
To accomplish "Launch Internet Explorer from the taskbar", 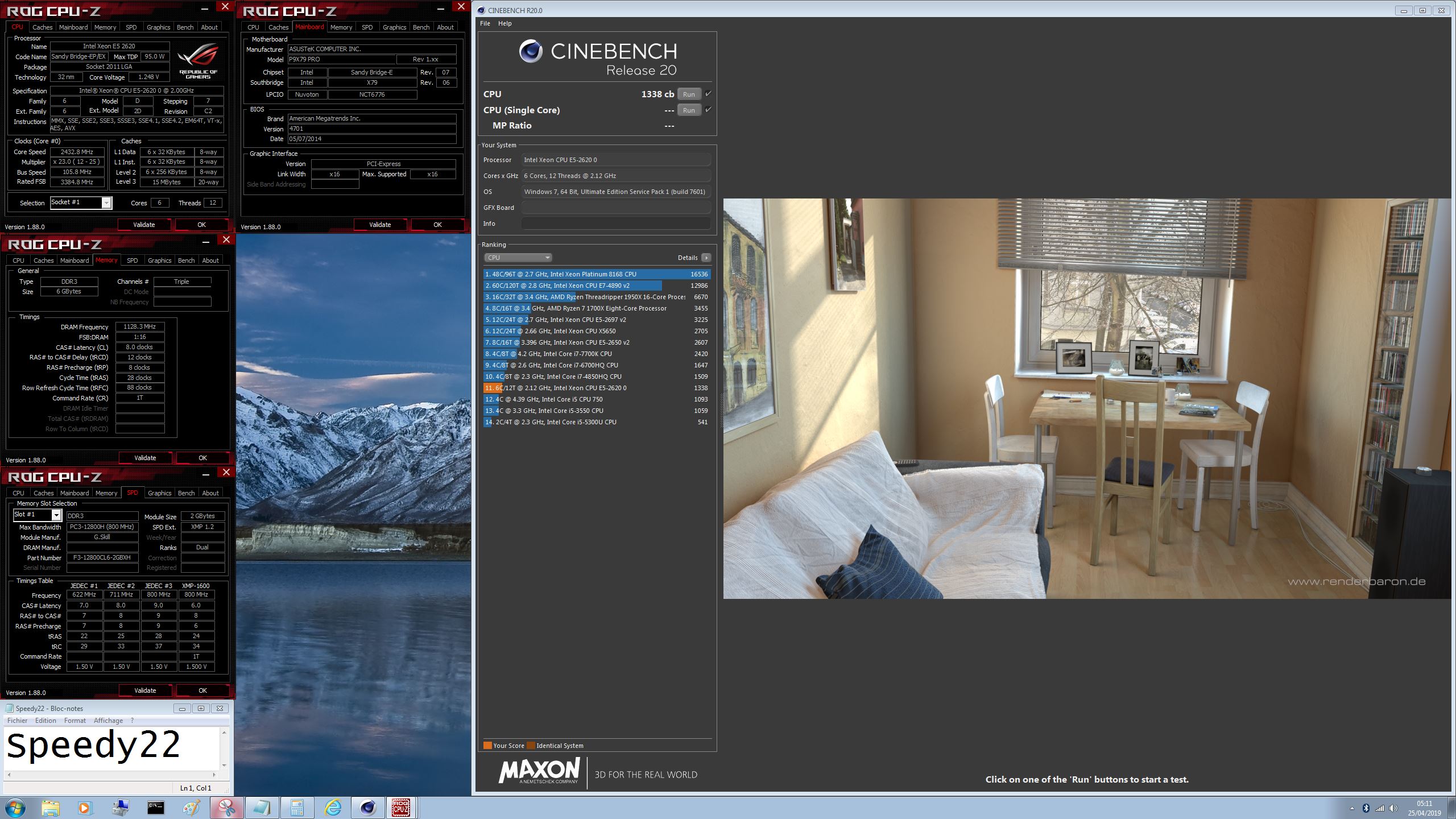I will click(x=333, y=808).
